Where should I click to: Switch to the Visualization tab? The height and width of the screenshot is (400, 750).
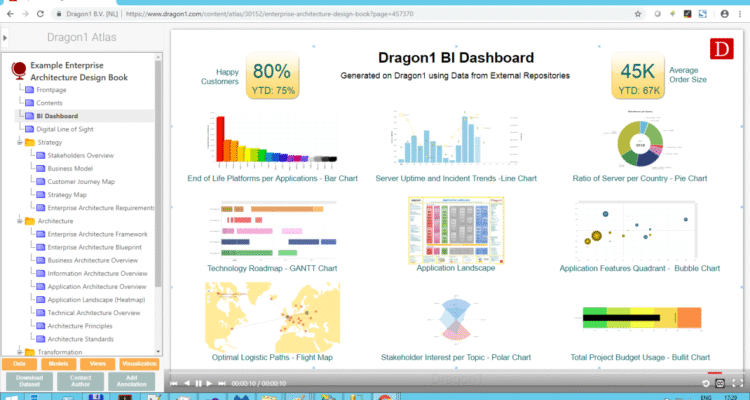click(139, 364)
